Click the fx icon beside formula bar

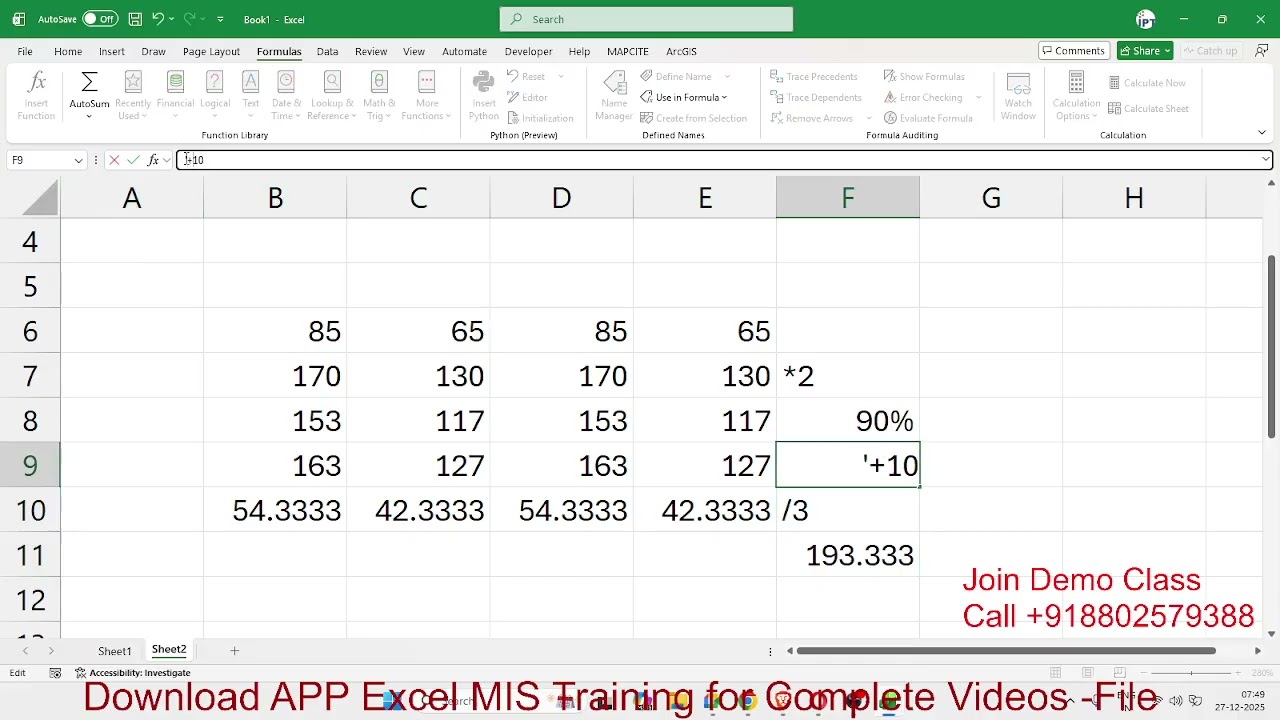153,160
